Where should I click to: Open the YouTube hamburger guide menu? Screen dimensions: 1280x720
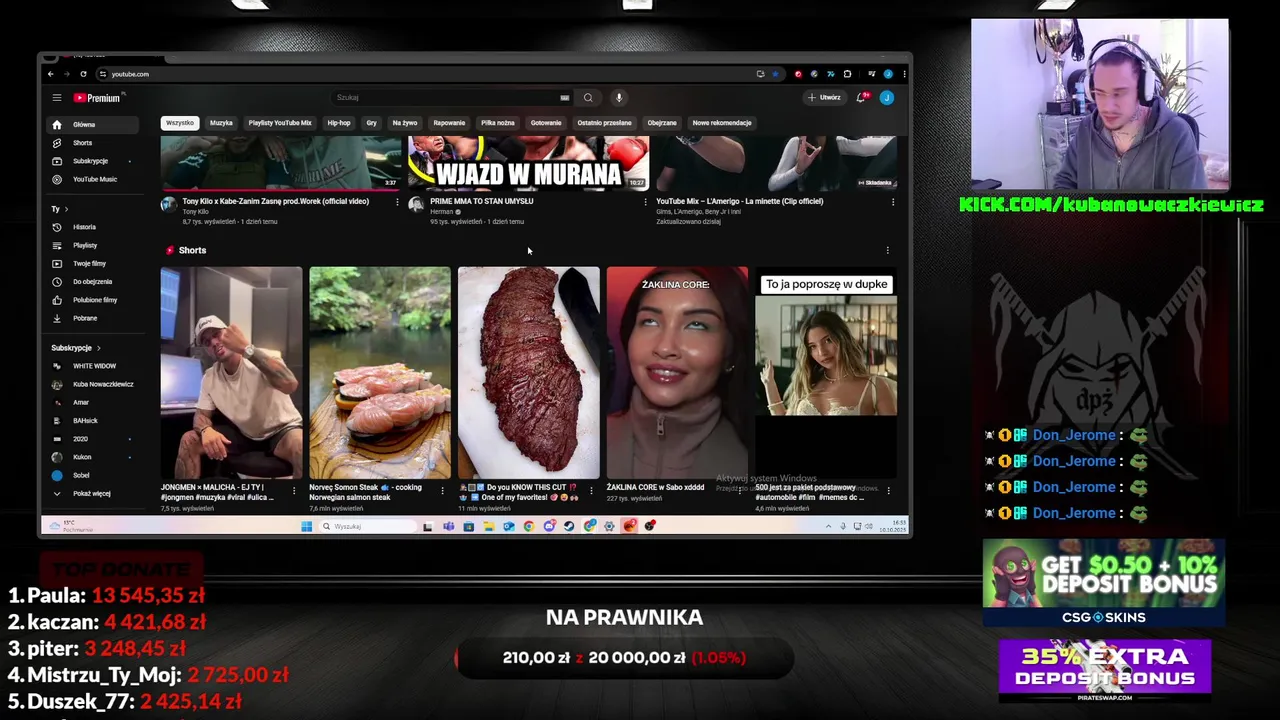57,98
